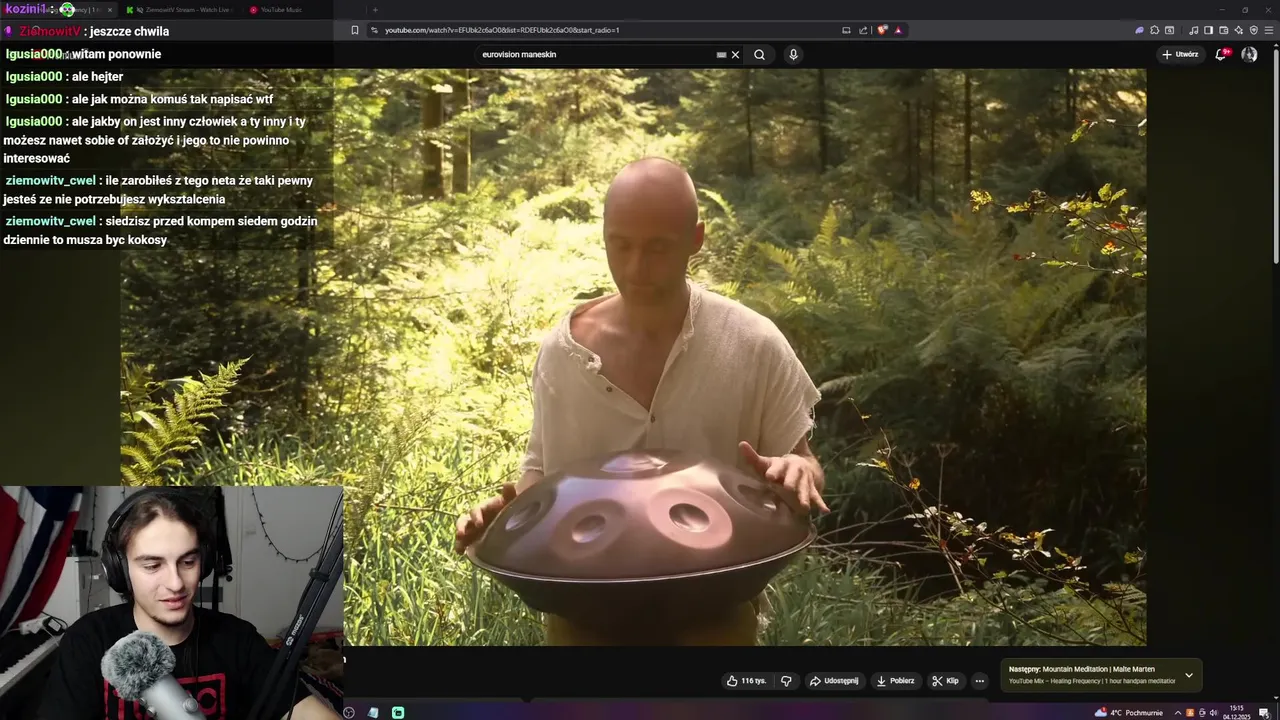The width and height of the screenshot is (1280, 720).
Task: Switch to the ZiemowitV Stream tab
Action: [x=180, y=10]
